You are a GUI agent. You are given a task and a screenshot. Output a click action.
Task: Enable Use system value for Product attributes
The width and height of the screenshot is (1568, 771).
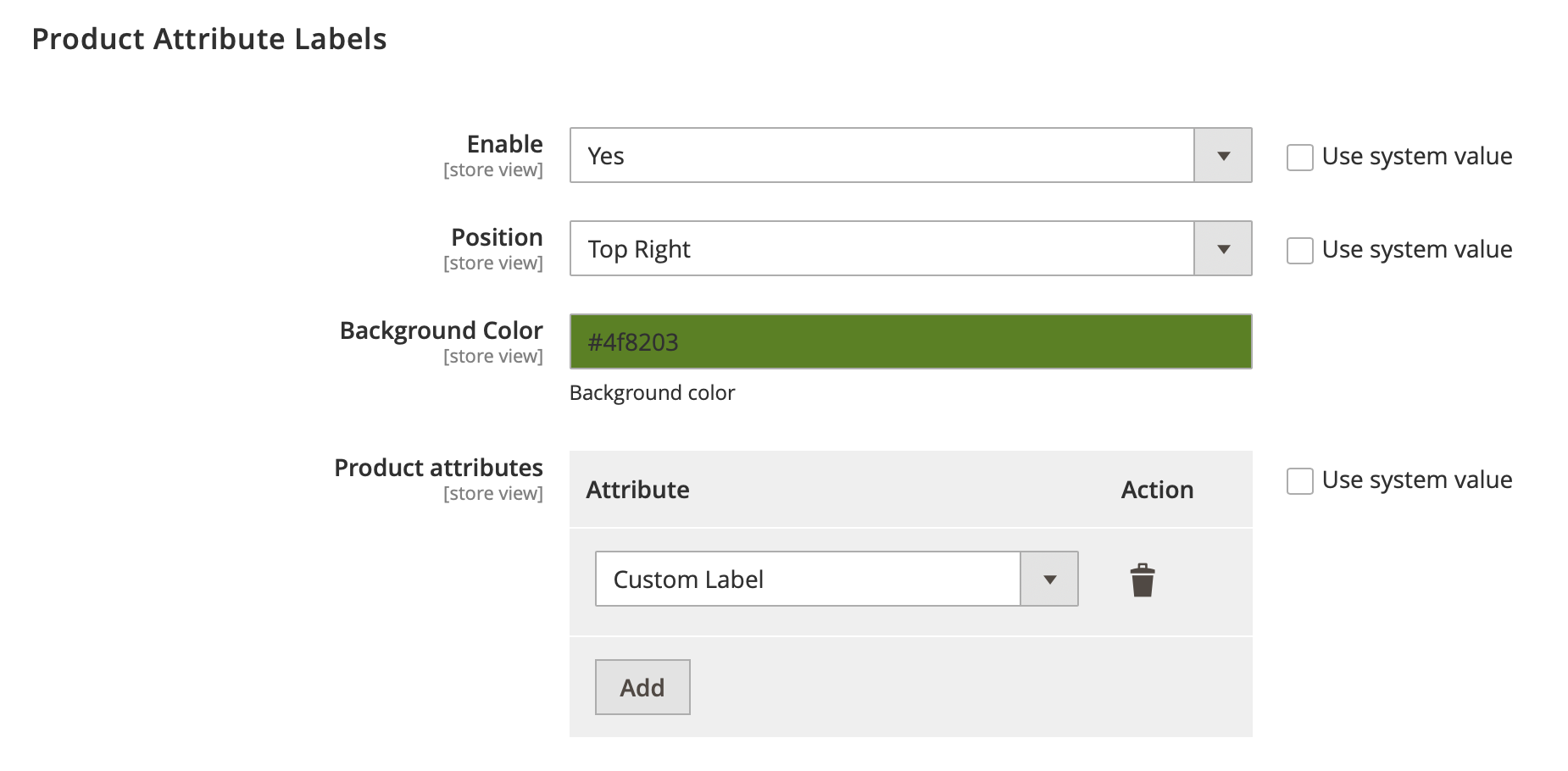click(x=1300, y=480)
